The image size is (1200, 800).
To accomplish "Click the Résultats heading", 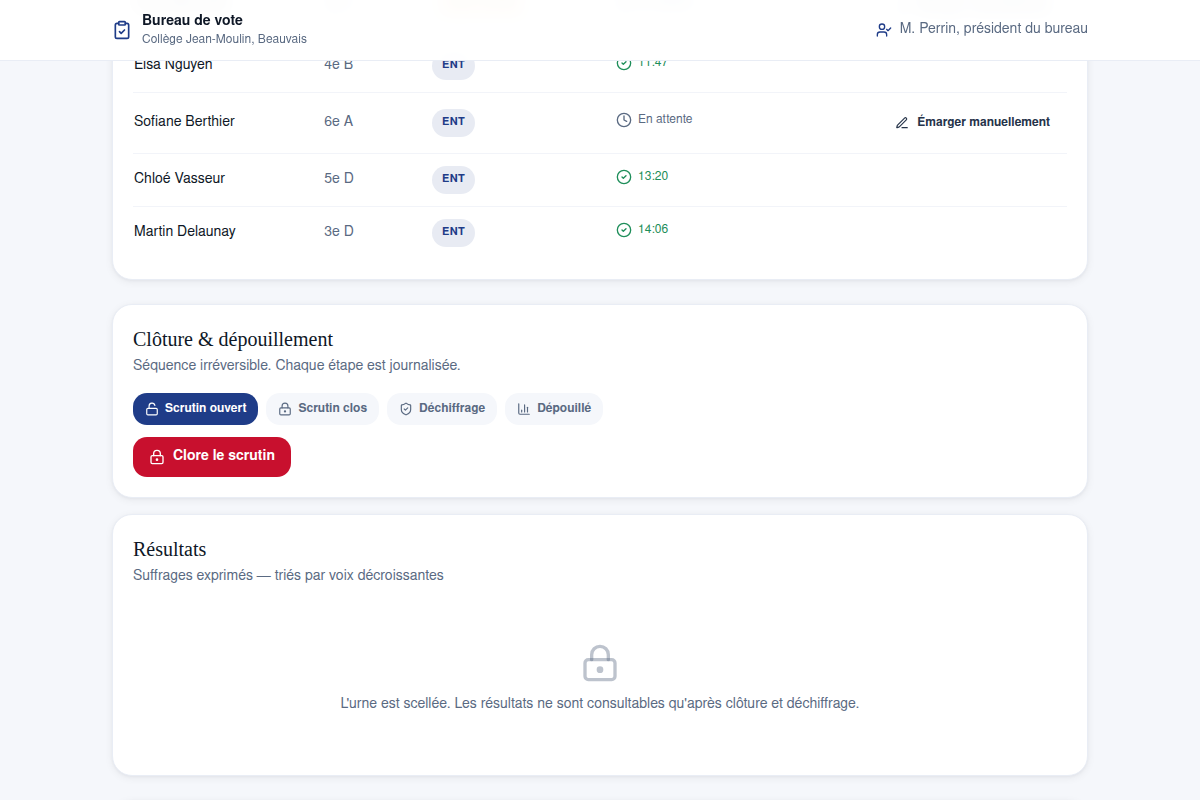I will (170, 549).
